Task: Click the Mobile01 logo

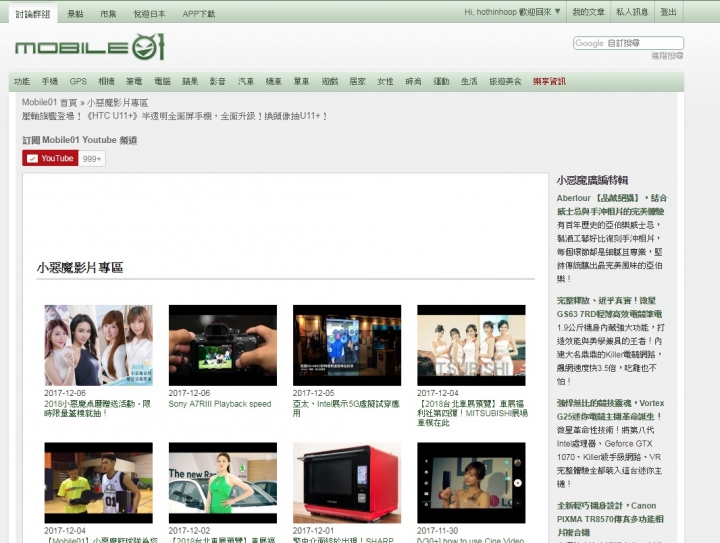Action: point(90,47)
